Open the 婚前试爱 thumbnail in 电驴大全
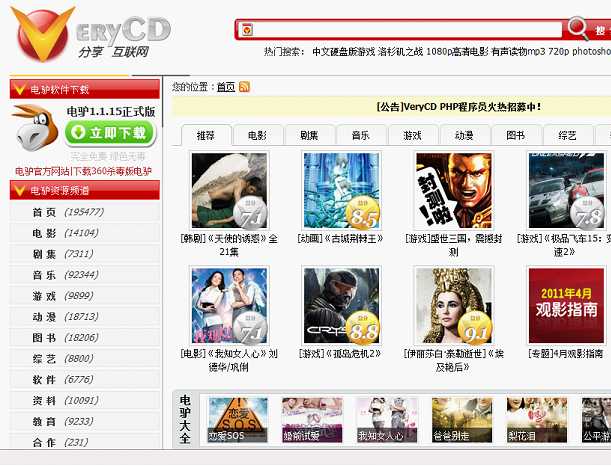The image size is (611, 466). (312, 420)
